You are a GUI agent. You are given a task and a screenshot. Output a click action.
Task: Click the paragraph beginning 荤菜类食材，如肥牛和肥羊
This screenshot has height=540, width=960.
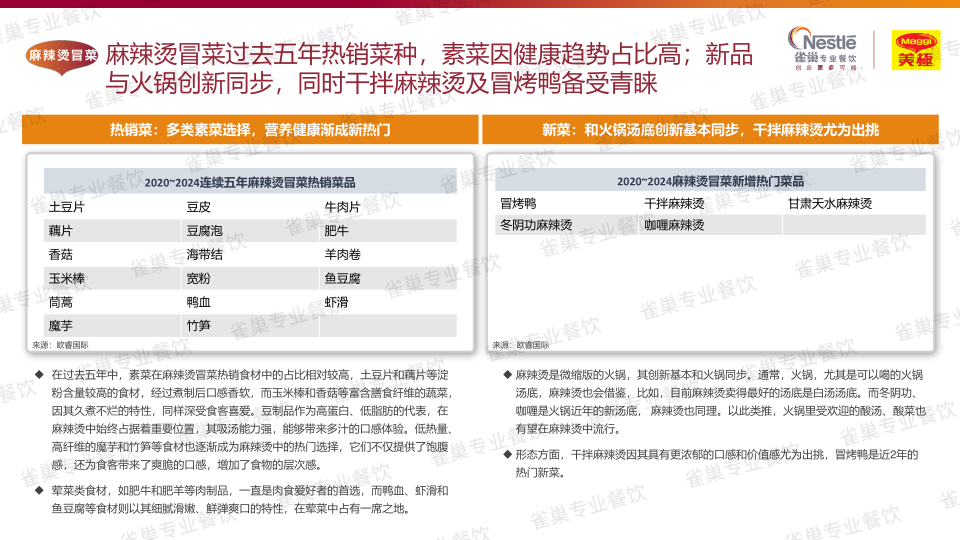click(250, 500)
